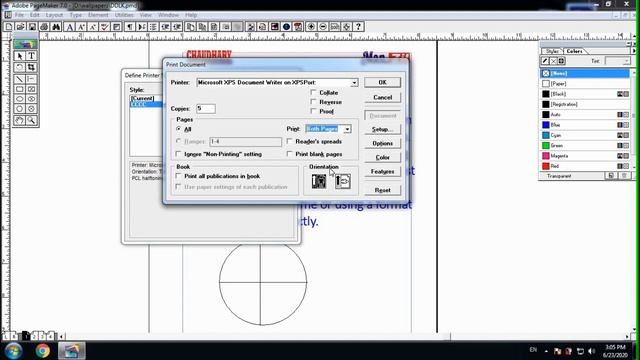The width and height of the screenshot is (640, 360).
Task: Check Print all publications in book
Action: coord(178,176)
